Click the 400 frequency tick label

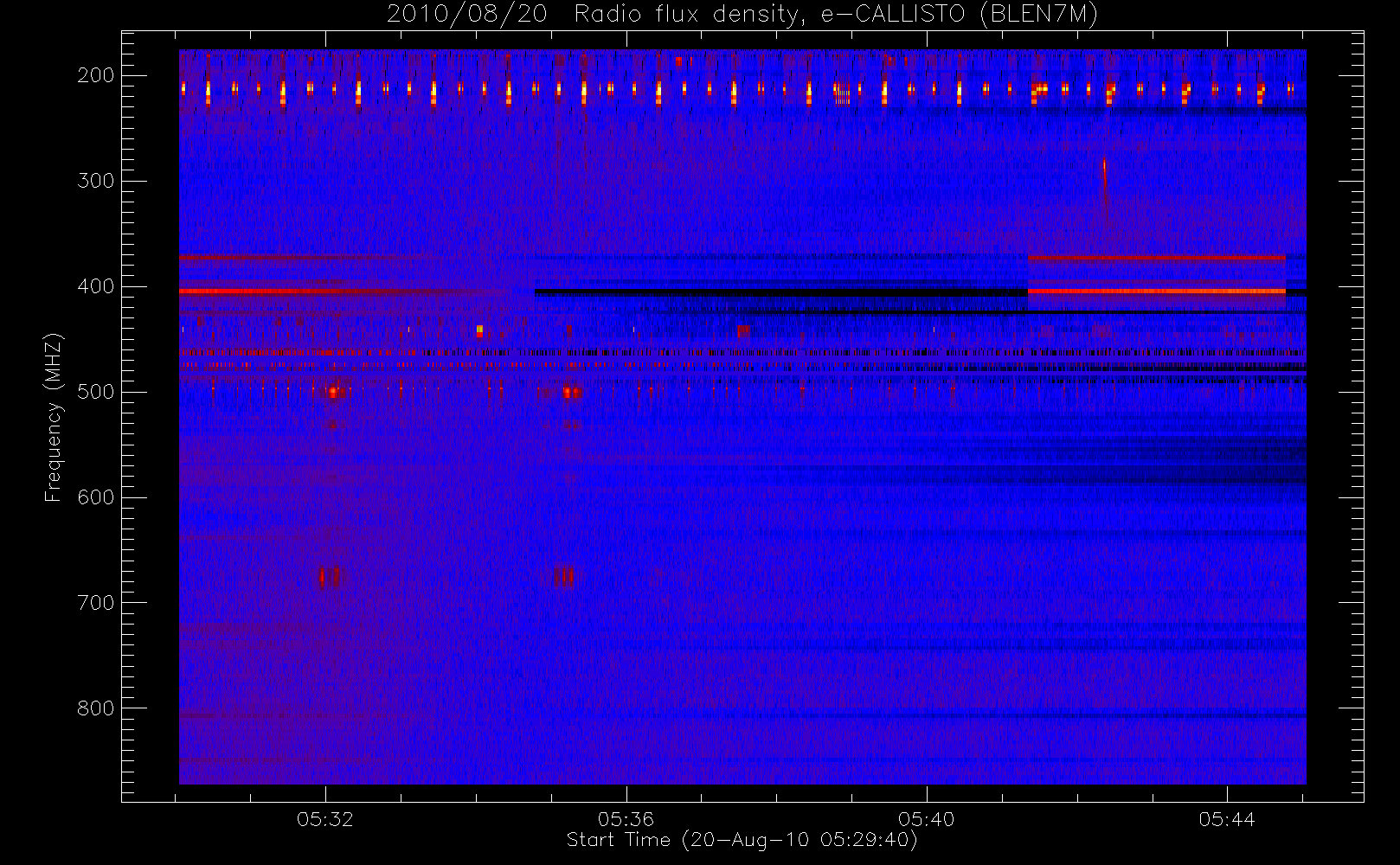tap(96, 286)
